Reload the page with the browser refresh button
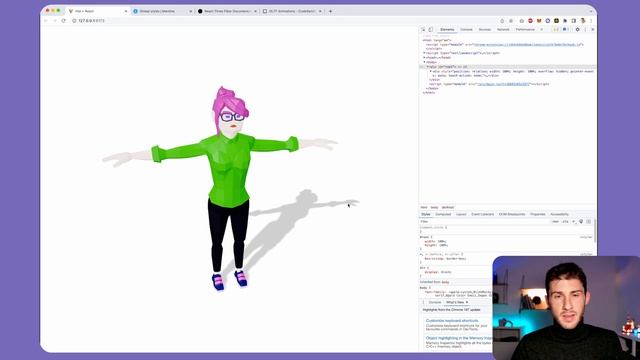This screenshot has height=360, width=640. [63, 20]
